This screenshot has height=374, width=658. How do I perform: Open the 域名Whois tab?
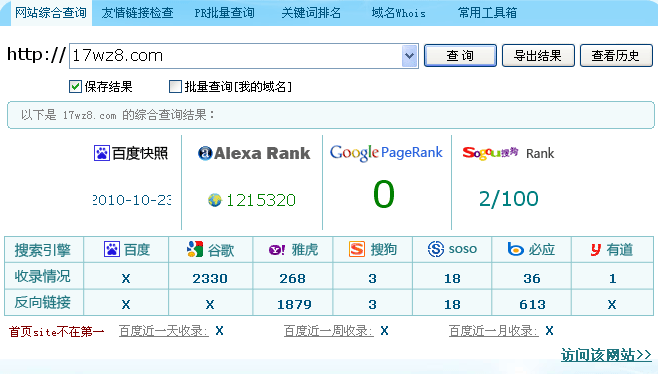[x=398, y=13]
